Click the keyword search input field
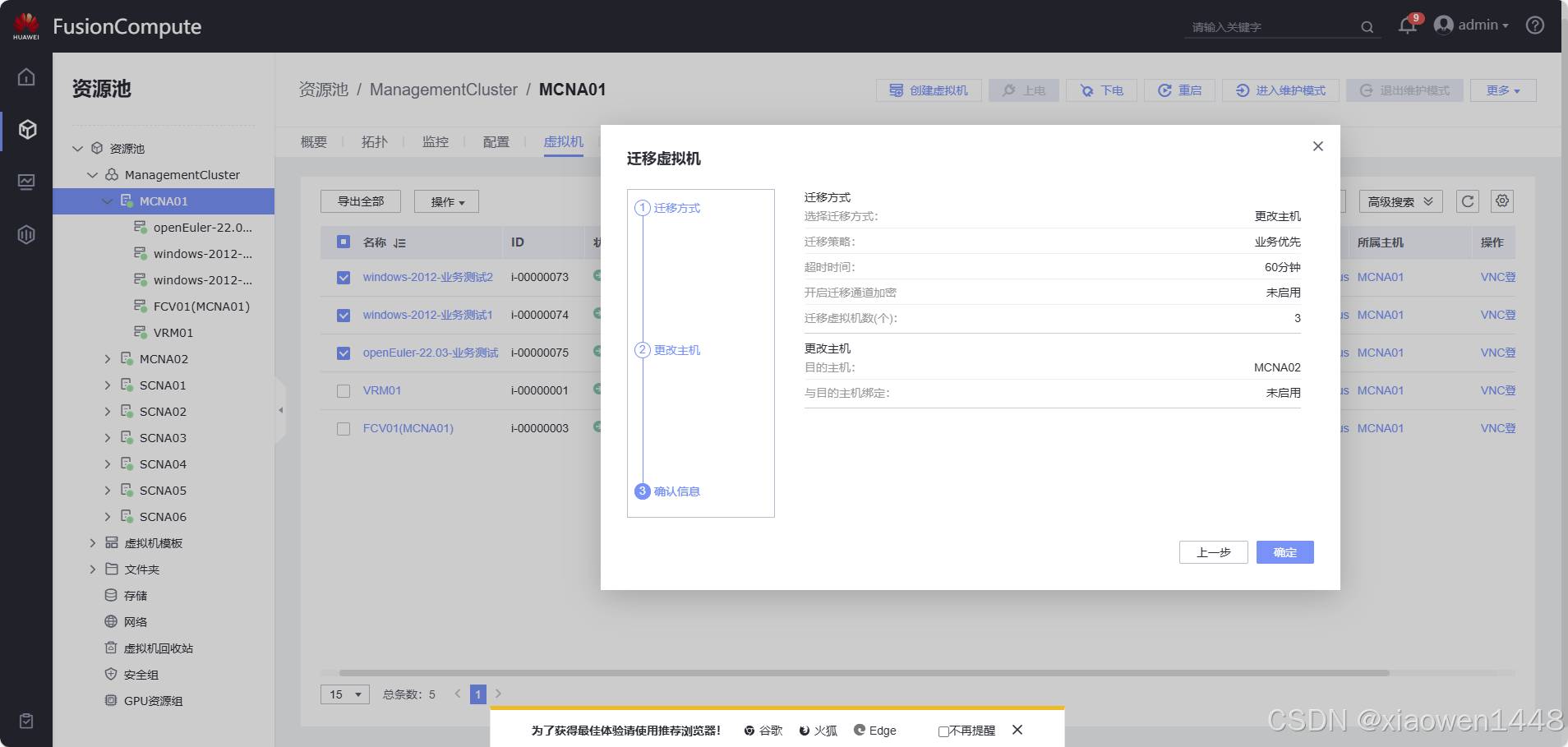 1270,27
